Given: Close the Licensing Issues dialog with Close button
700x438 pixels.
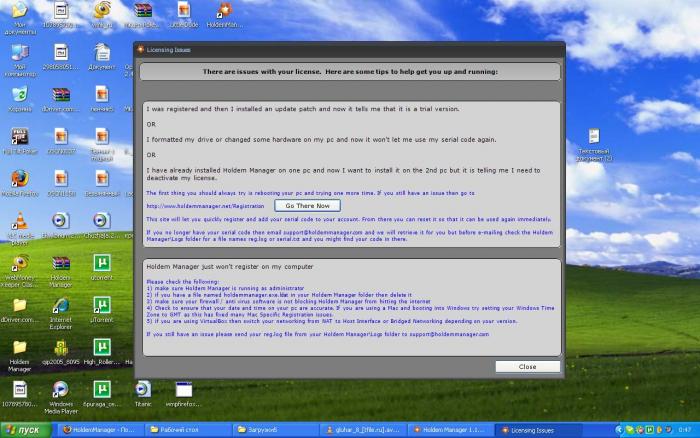Looking at the screenshot, I should [x=527, y=367].
